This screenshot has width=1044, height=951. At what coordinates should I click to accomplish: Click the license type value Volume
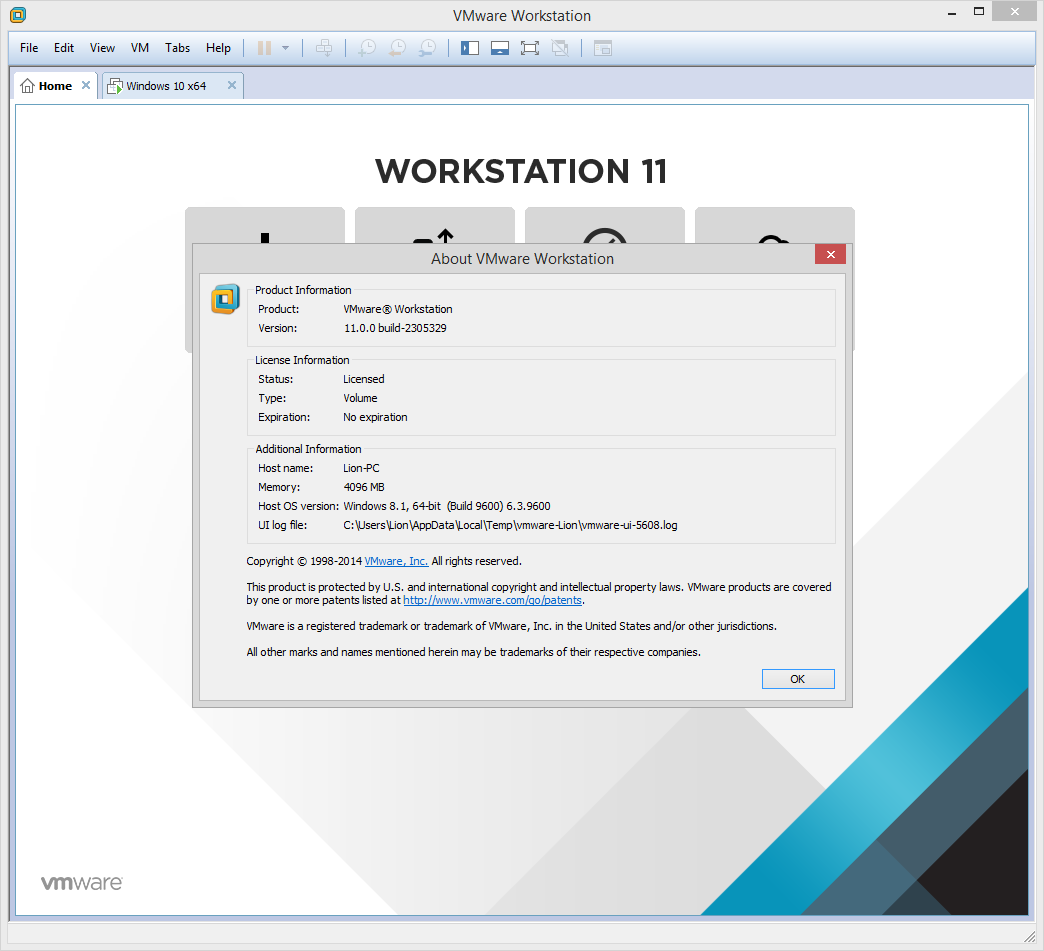pos(360,398)
